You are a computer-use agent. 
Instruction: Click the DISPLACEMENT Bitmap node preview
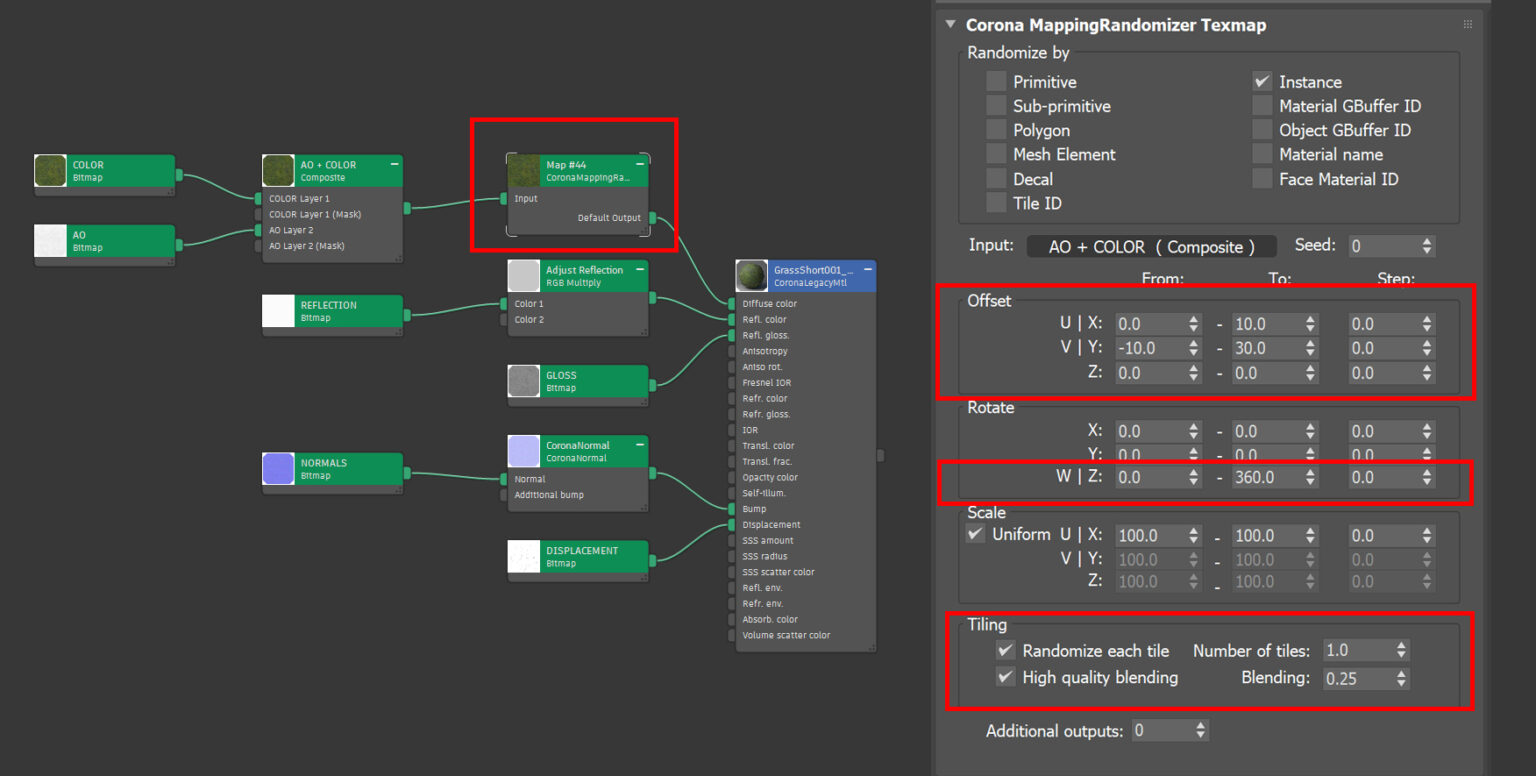523,556
